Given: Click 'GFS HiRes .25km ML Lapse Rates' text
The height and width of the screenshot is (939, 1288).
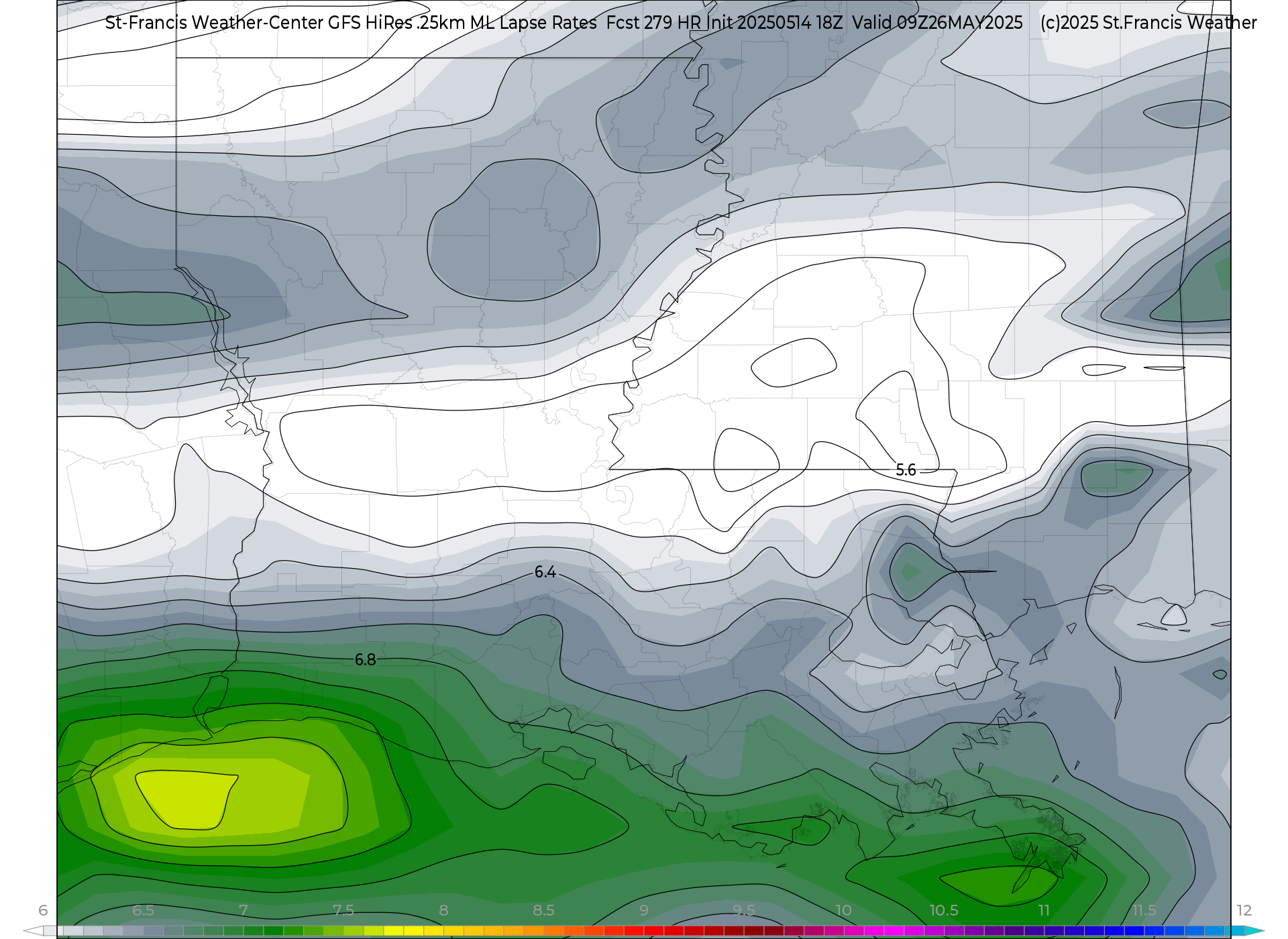Looking at the screenshot, I should [x=462, y=23].
